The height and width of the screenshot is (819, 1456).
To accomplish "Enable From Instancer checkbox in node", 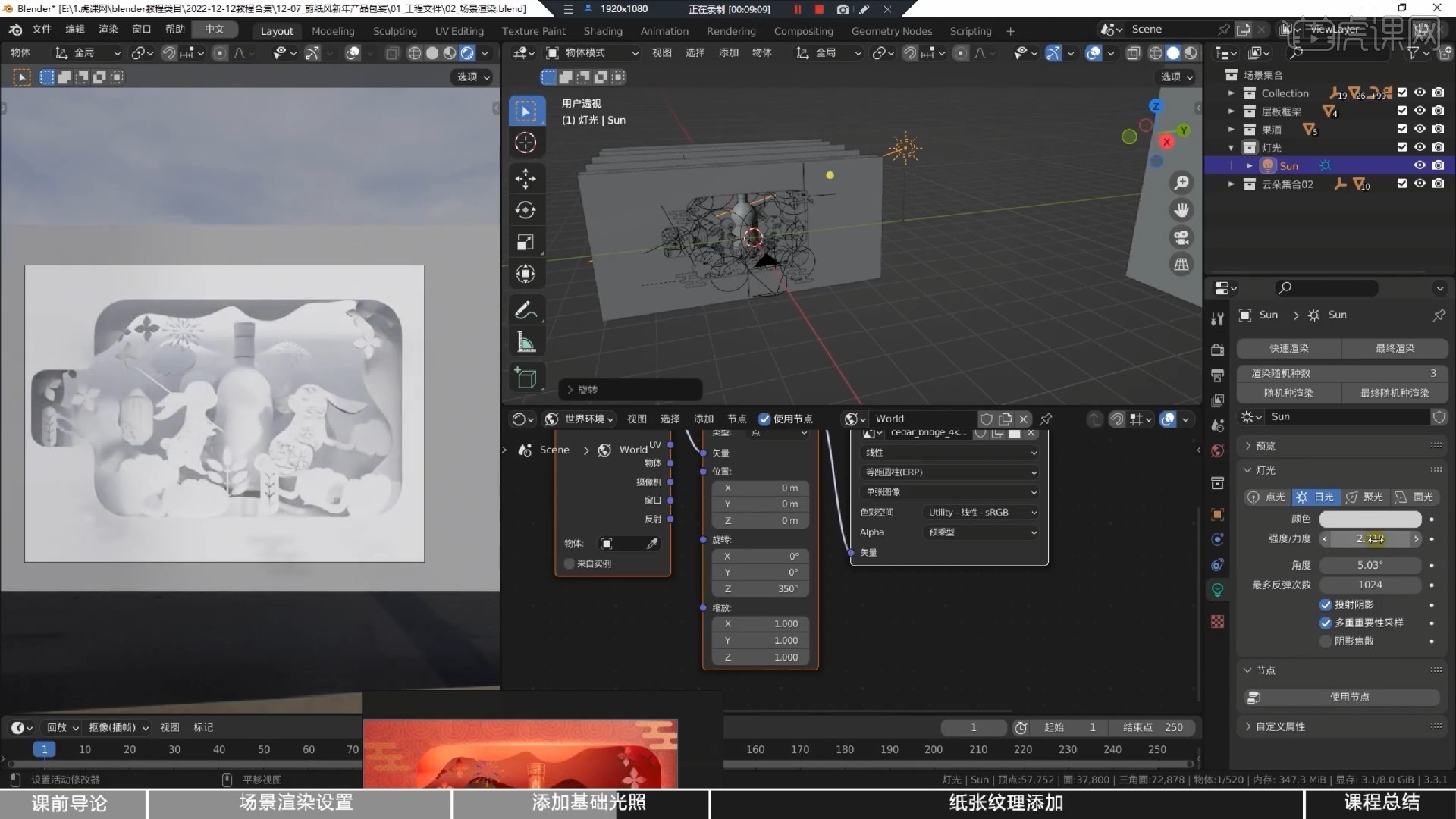I will pos(569,563).
